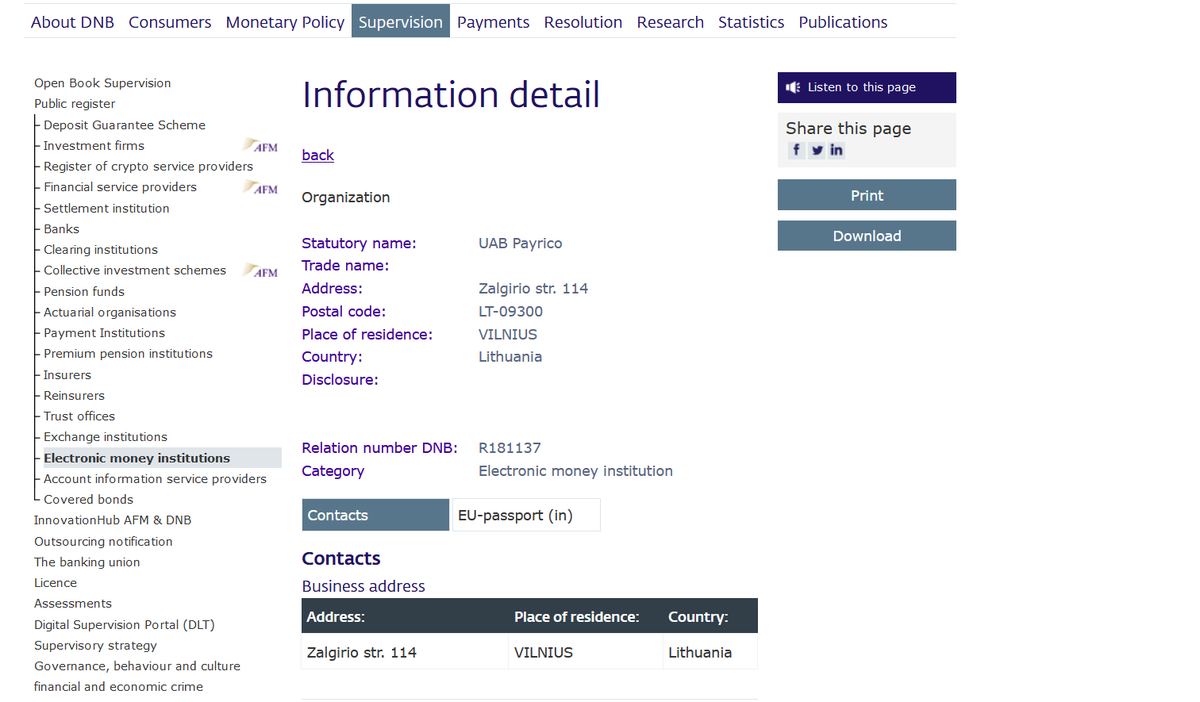This screenshot has height=702, width=1200.
Task: Open Assessments in sidebar
Action: point(73,604)
